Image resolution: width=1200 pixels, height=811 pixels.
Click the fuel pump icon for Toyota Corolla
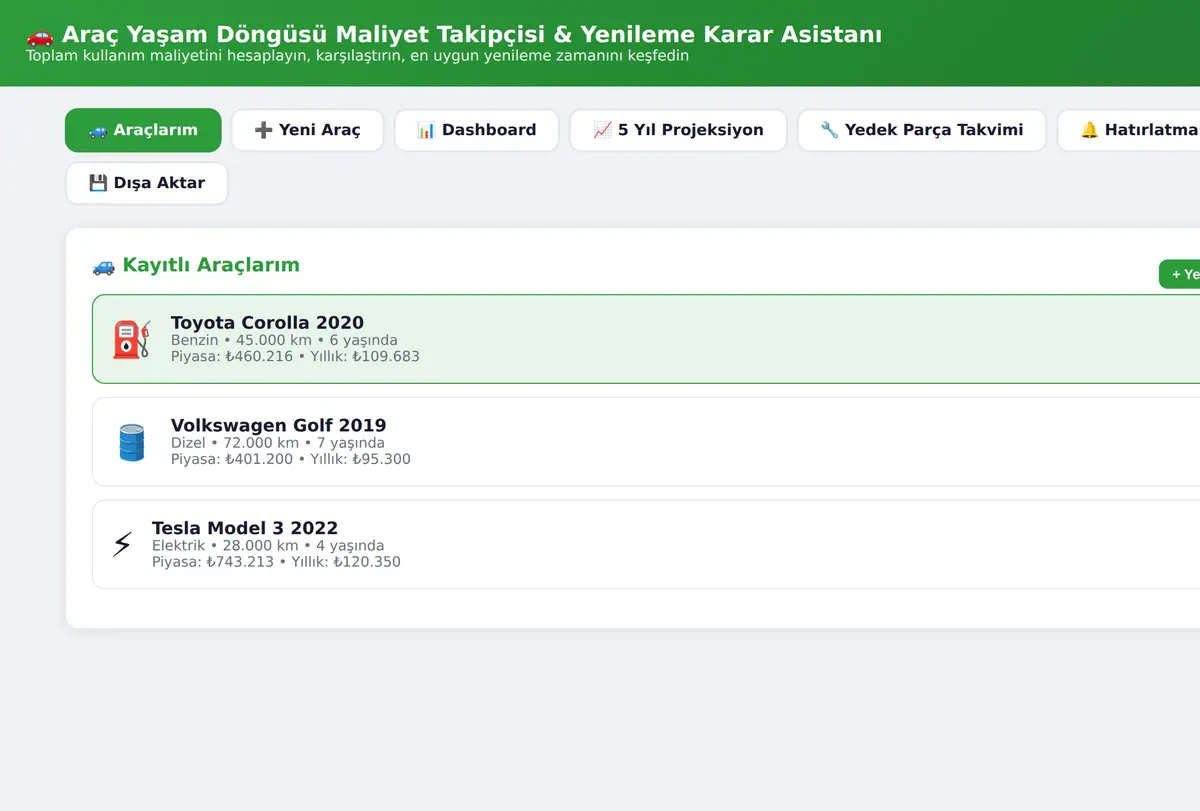pos(132,340)
